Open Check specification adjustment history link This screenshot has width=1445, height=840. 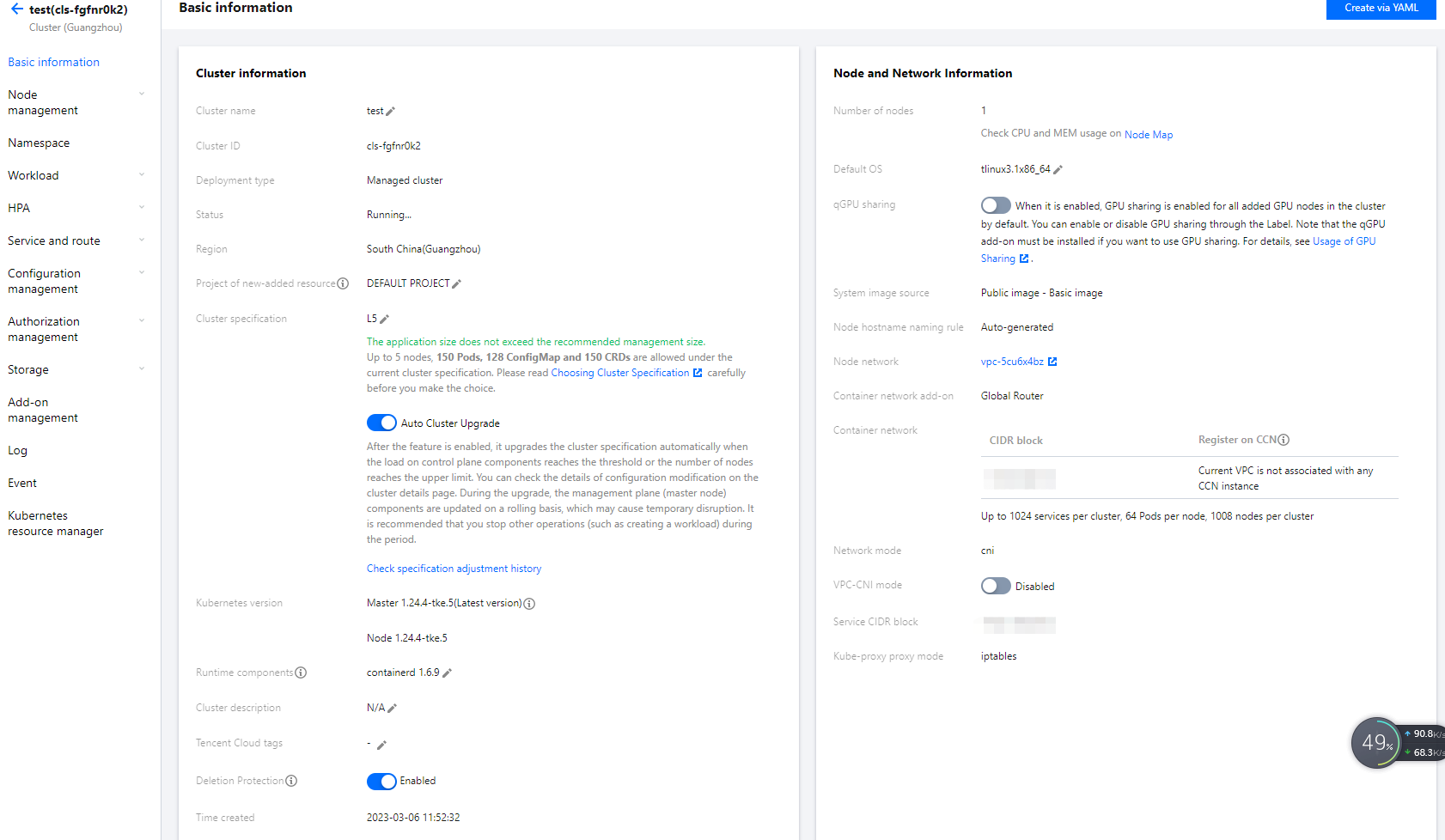click(454, 569)
